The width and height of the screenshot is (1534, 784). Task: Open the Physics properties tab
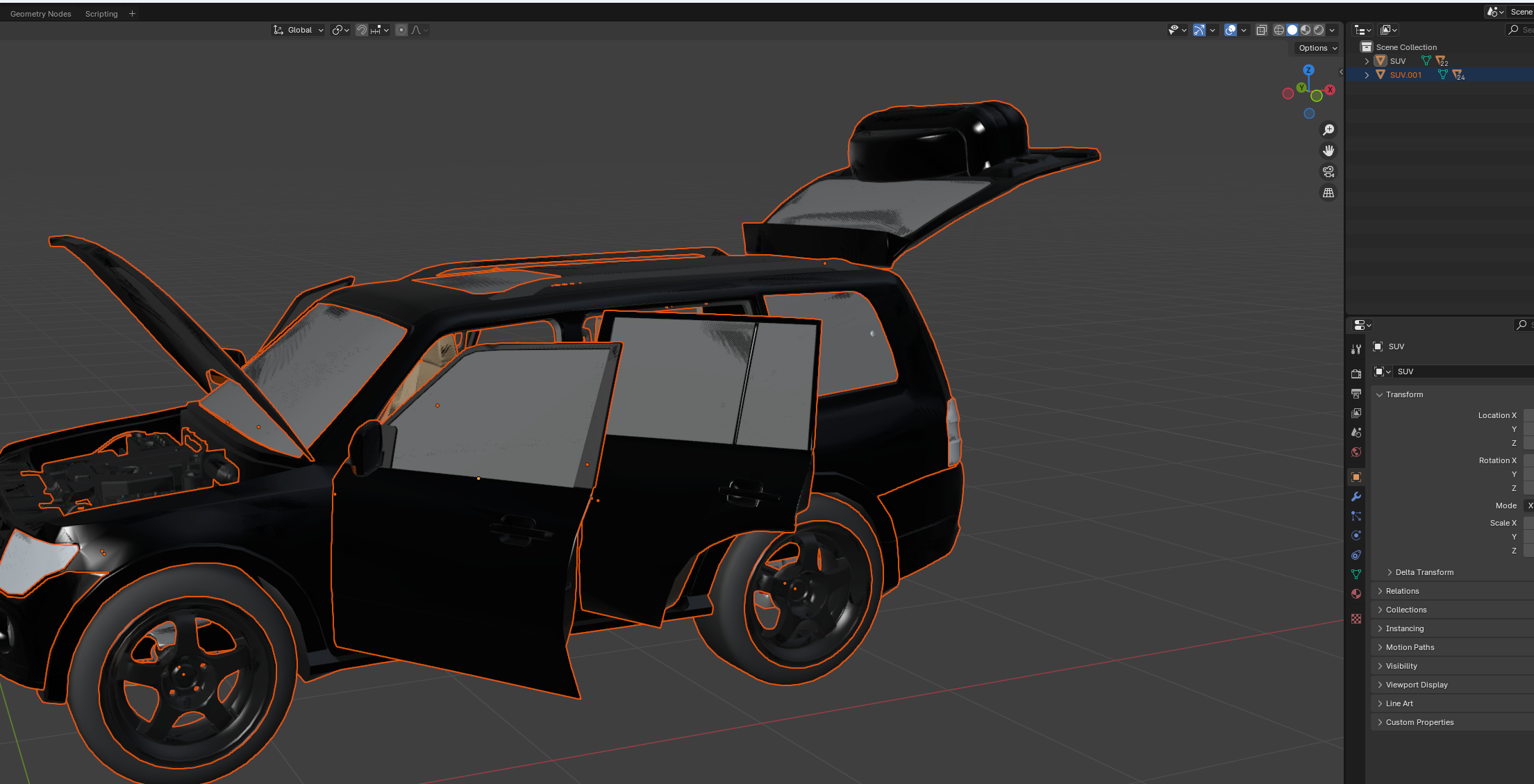(x=1356, y=535)
